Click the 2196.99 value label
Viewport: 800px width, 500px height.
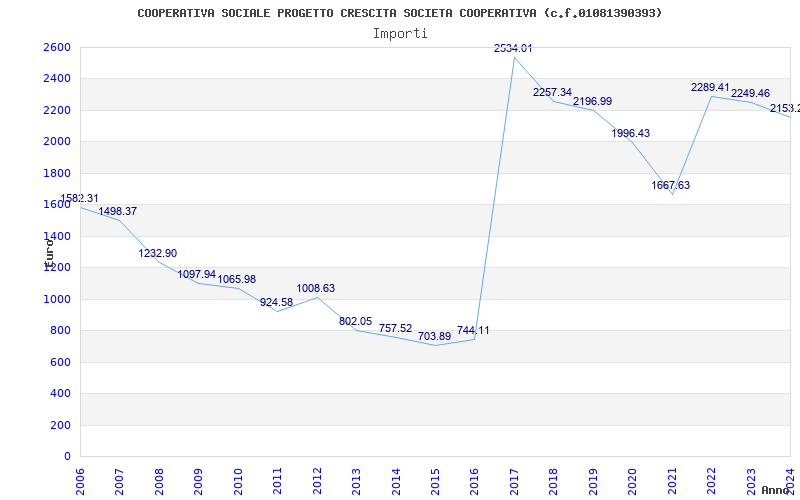(592, 102)
